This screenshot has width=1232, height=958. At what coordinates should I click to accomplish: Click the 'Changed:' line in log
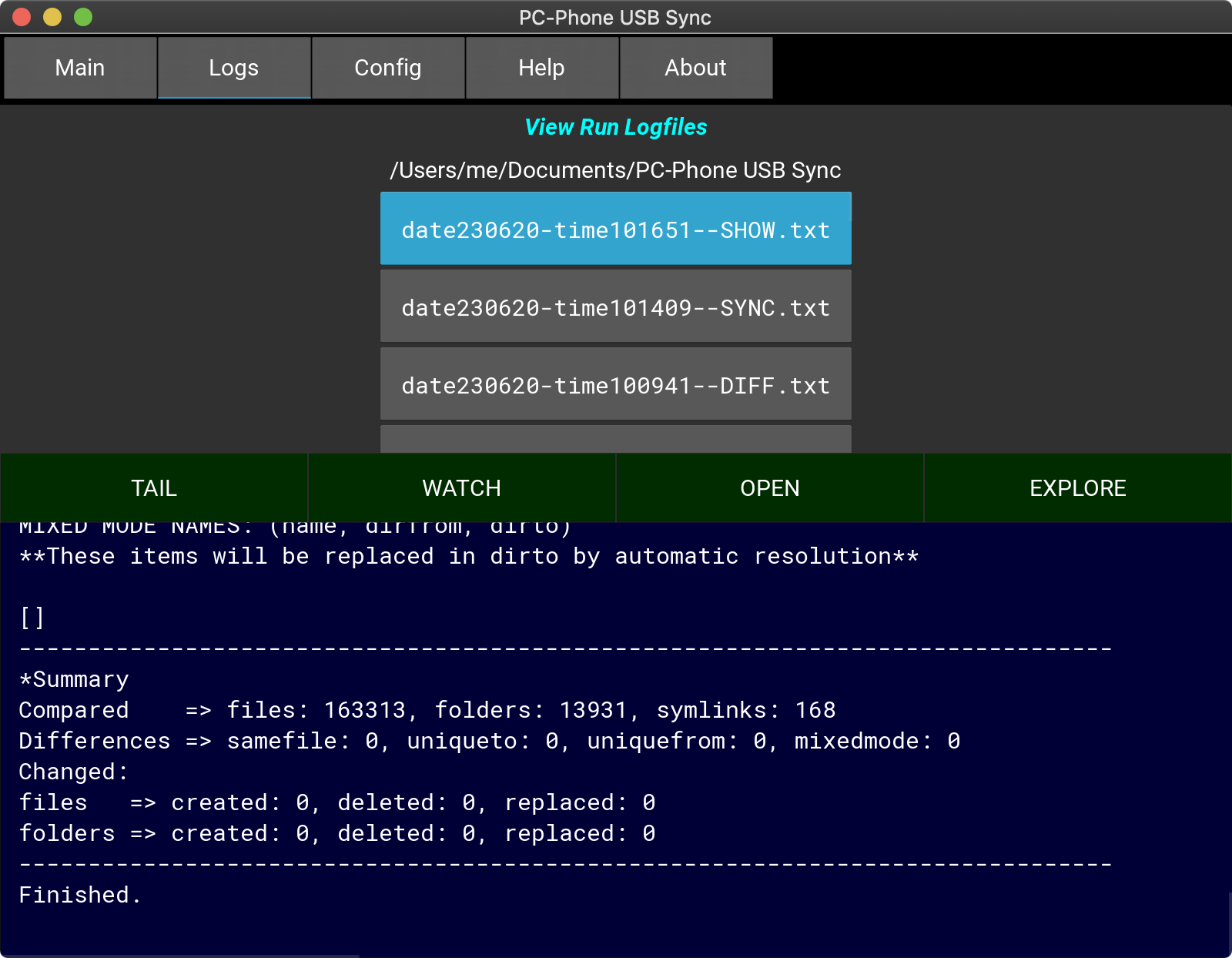tap(74, 772)
